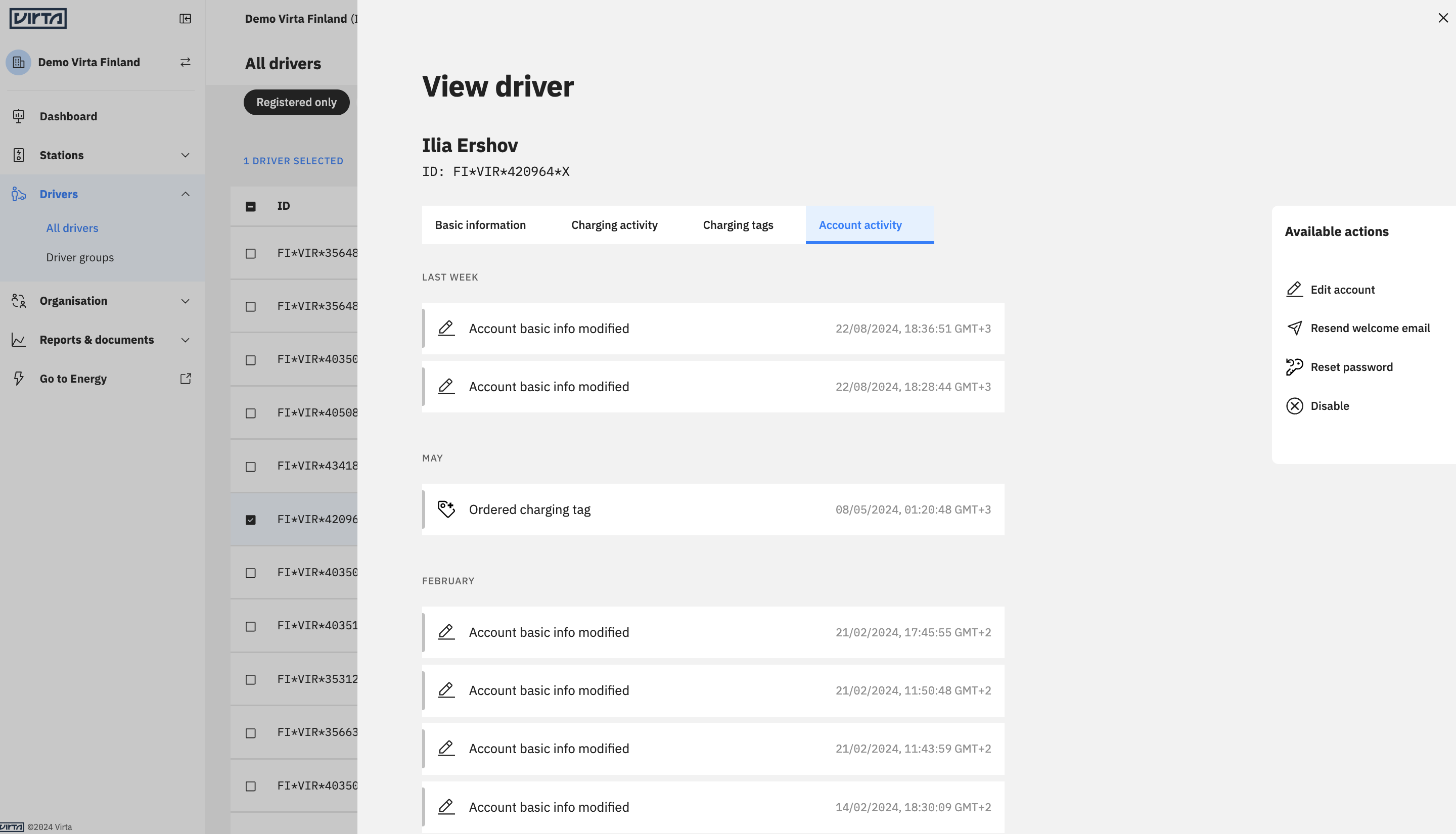The image size is (1456, 834).
Task: Toggle the select-all checkbox in ID header
Action: click(250, 206)
